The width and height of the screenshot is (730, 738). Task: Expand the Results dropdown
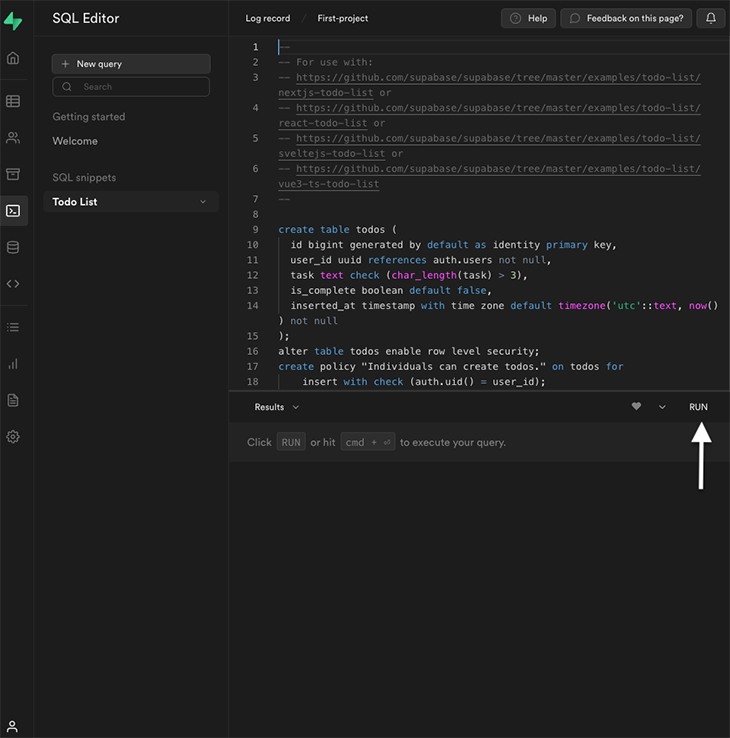(x=276, y=407)
